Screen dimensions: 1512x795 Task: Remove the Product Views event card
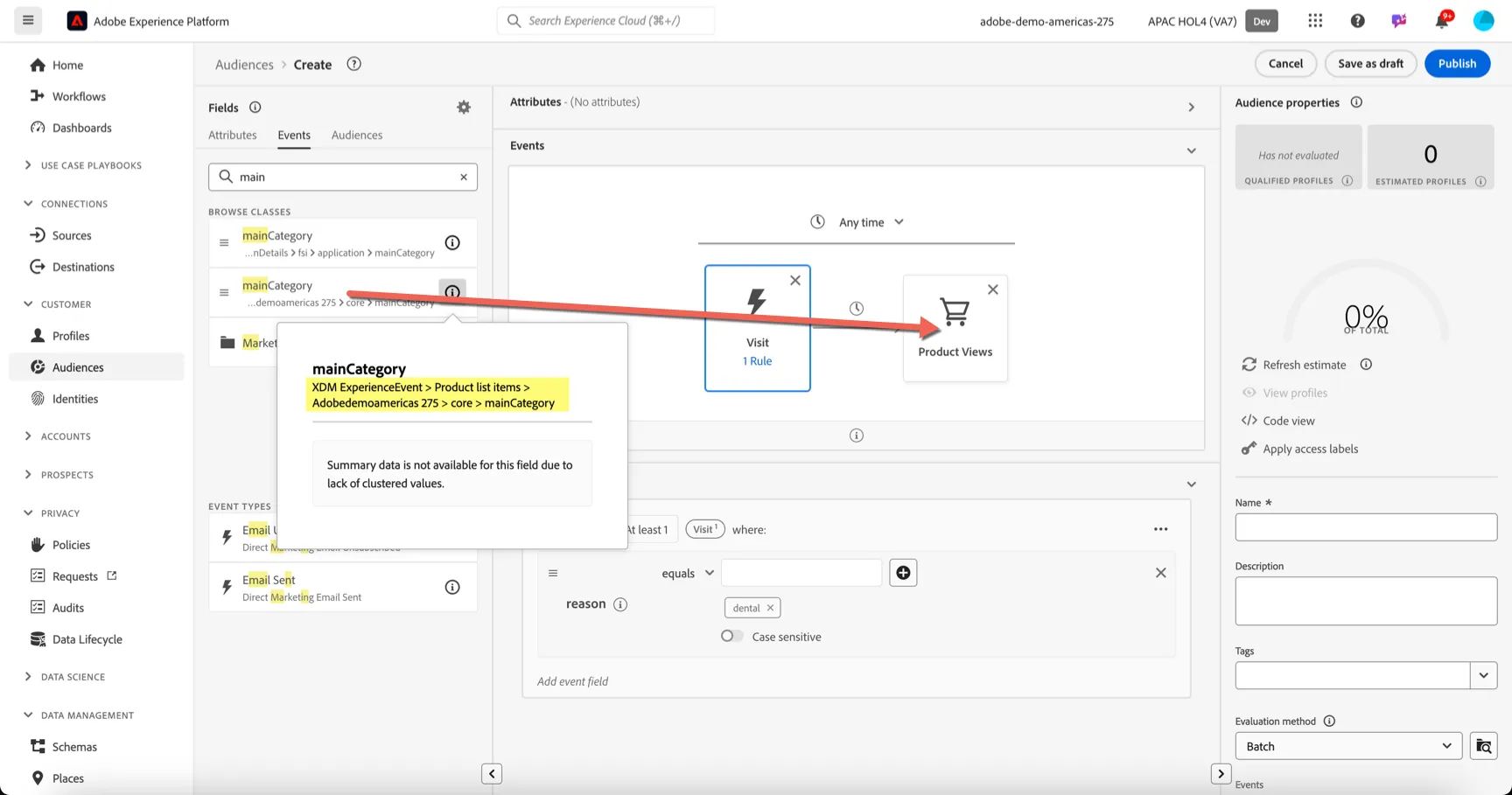(993, 289)
